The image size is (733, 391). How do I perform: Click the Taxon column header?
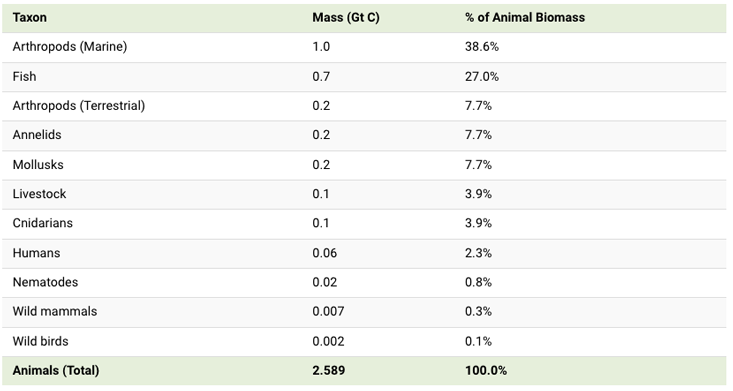(x=29, y=18)
